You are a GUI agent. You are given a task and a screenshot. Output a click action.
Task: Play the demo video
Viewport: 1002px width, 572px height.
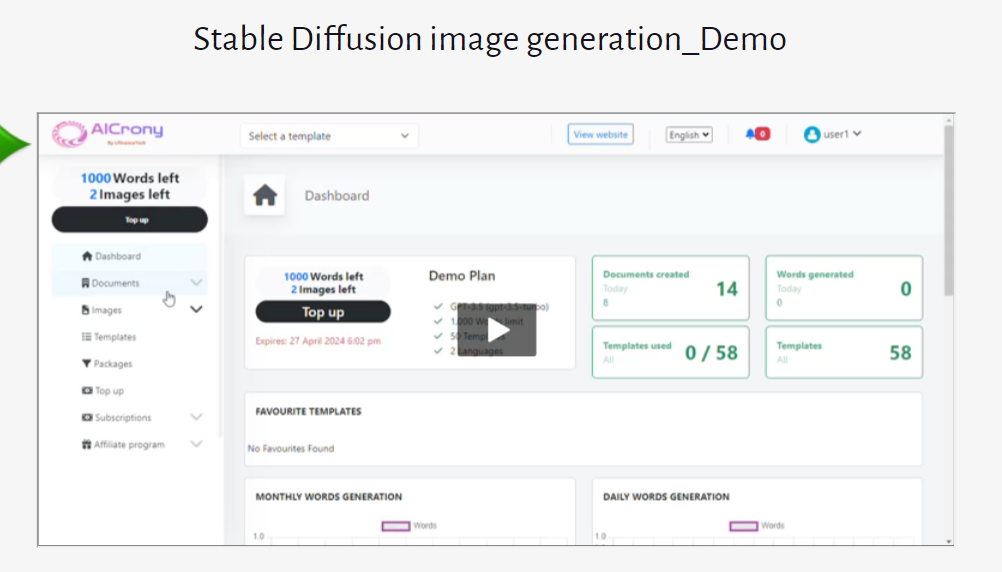tap(497, 330)
